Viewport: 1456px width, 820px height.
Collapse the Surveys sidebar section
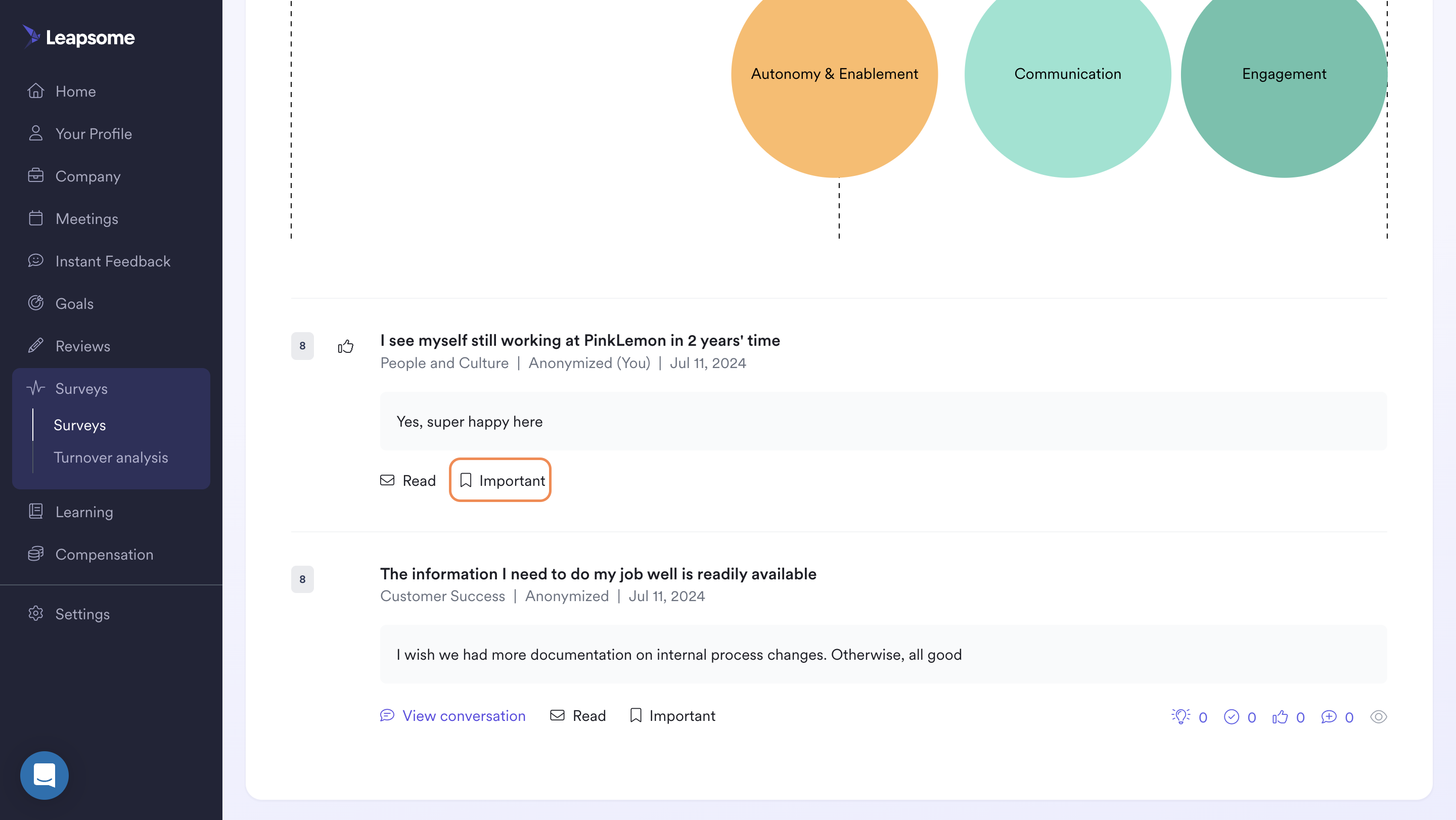pos(111,388)
